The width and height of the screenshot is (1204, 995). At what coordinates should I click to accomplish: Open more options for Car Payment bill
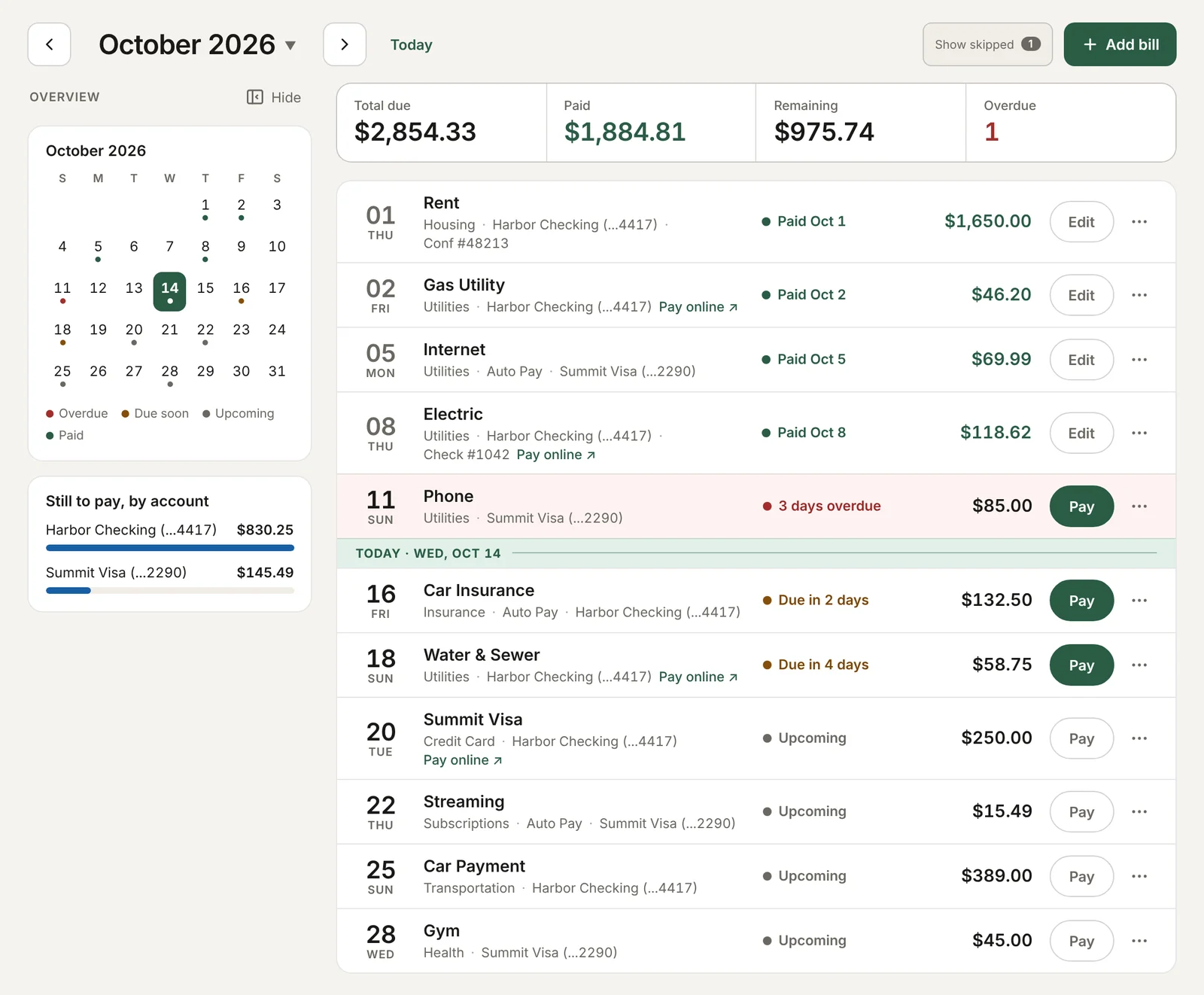[1139, 876]
